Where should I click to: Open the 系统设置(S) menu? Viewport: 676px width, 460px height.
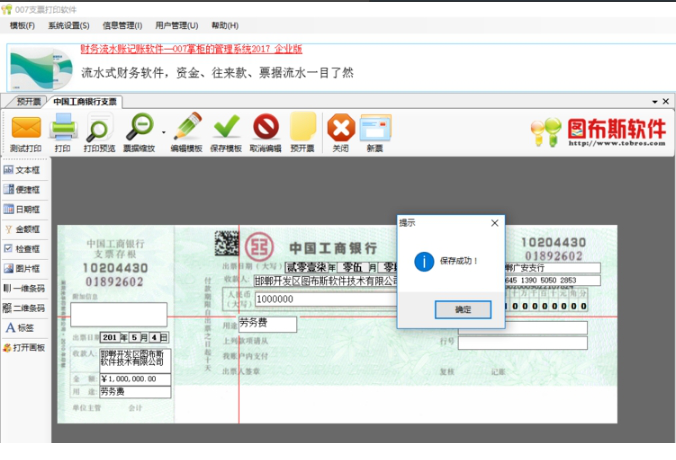(69, 25)
